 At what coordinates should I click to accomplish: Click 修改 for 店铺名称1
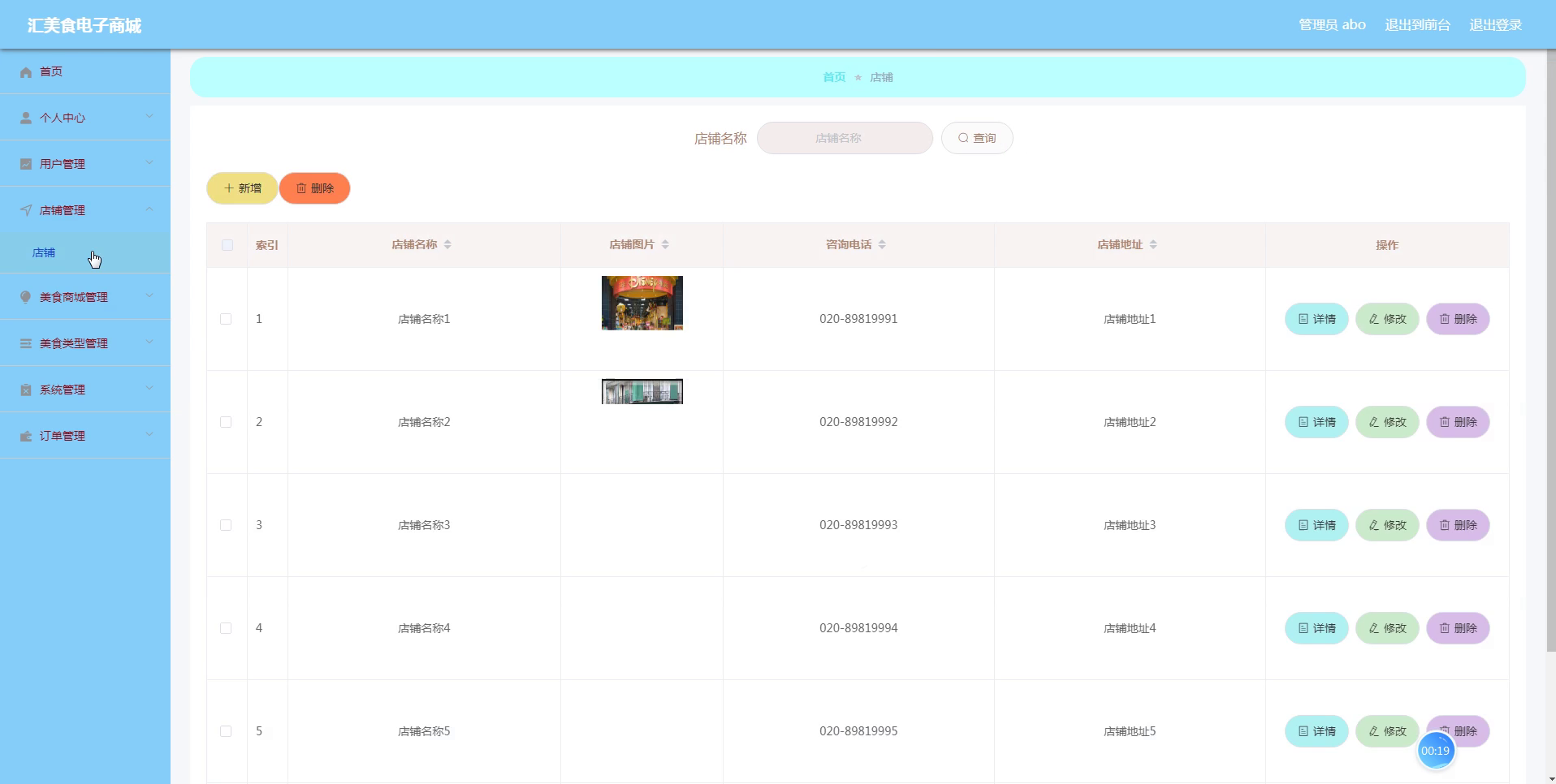tap(1387, 319)
